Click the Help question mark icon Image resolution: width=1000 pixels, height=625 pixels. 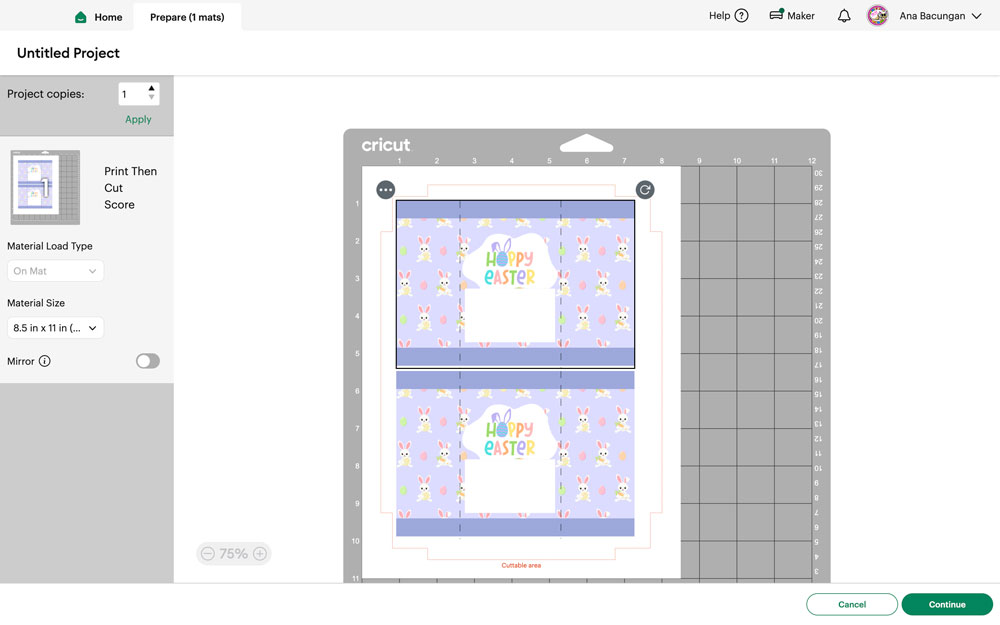pos(741,16)
